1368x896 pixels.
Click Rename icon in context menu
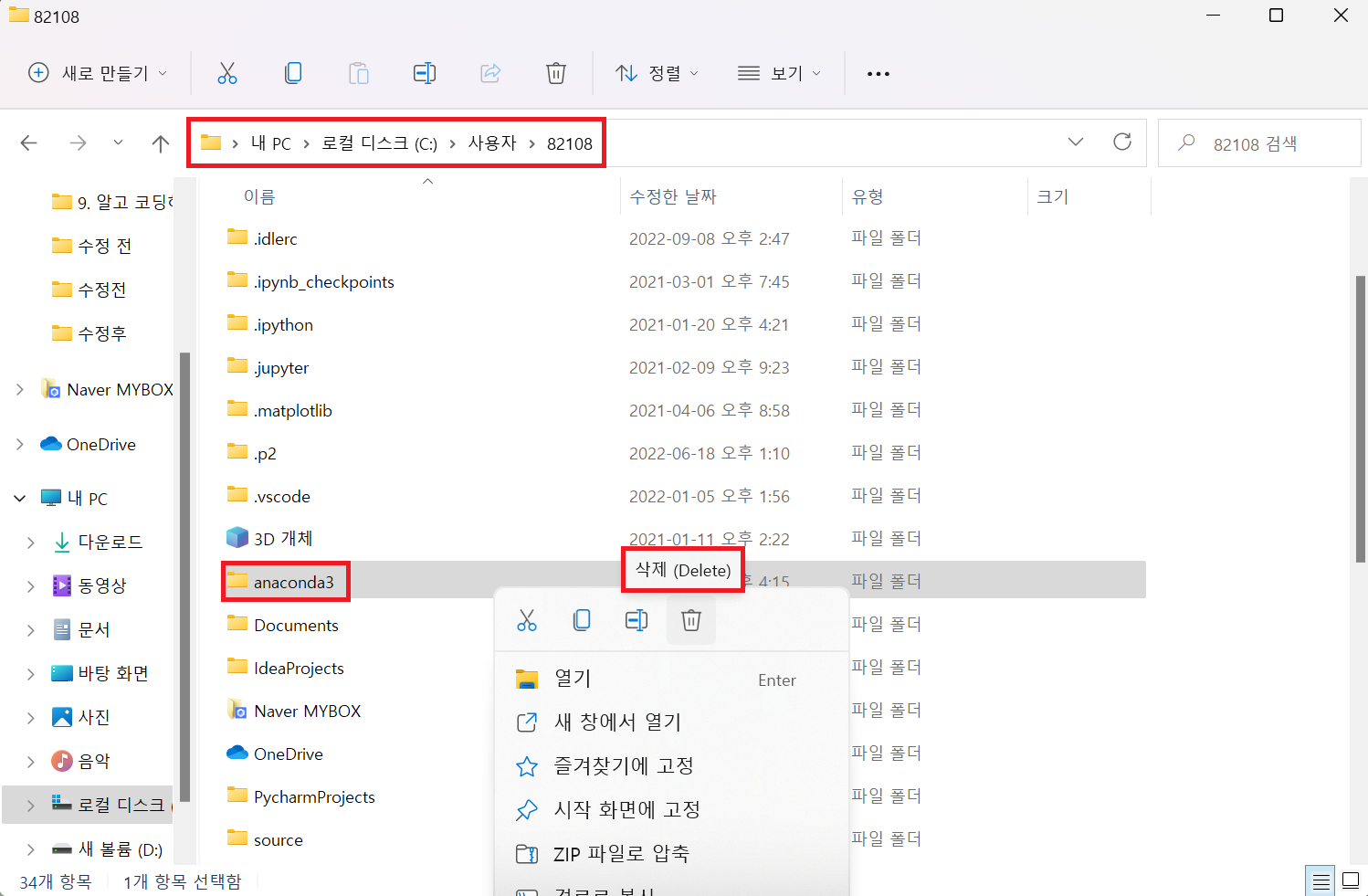coord(637,621)
